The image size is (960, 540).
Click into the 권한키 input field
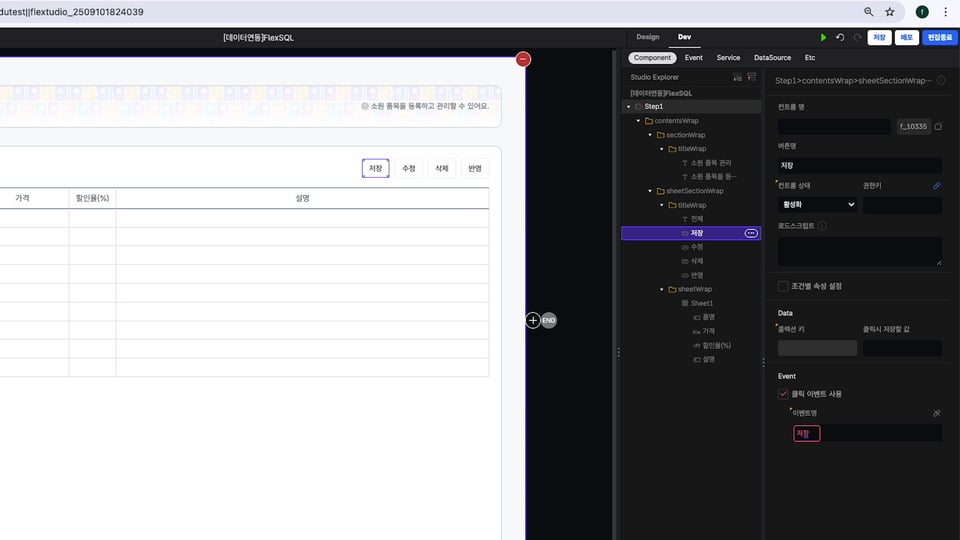coord(903,204)
